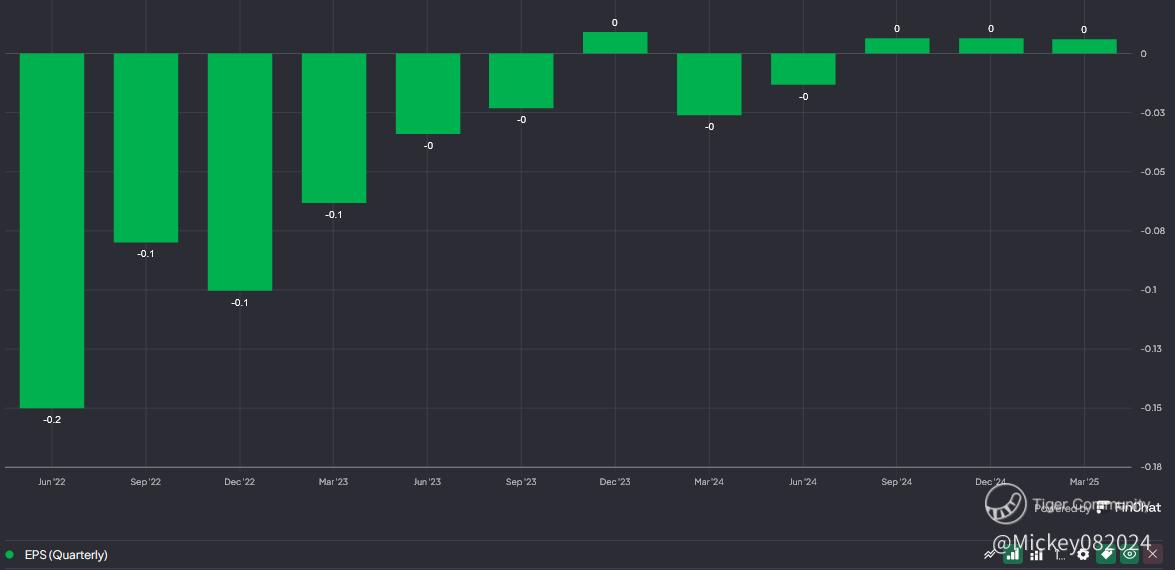Choose the stacked bar chart icon

coord(1037,554)
